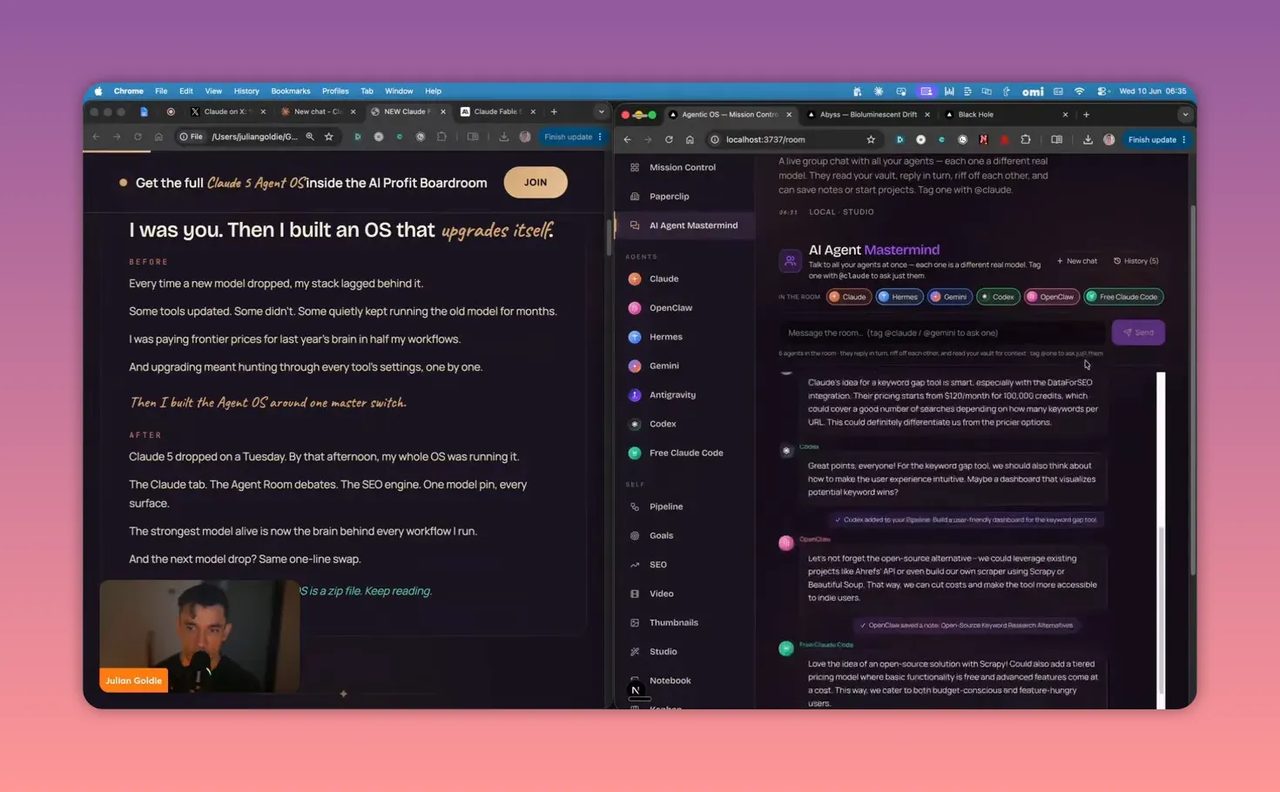
Task: Open the Bookmarks menu in the menu bar
Action: click(291, 91)
